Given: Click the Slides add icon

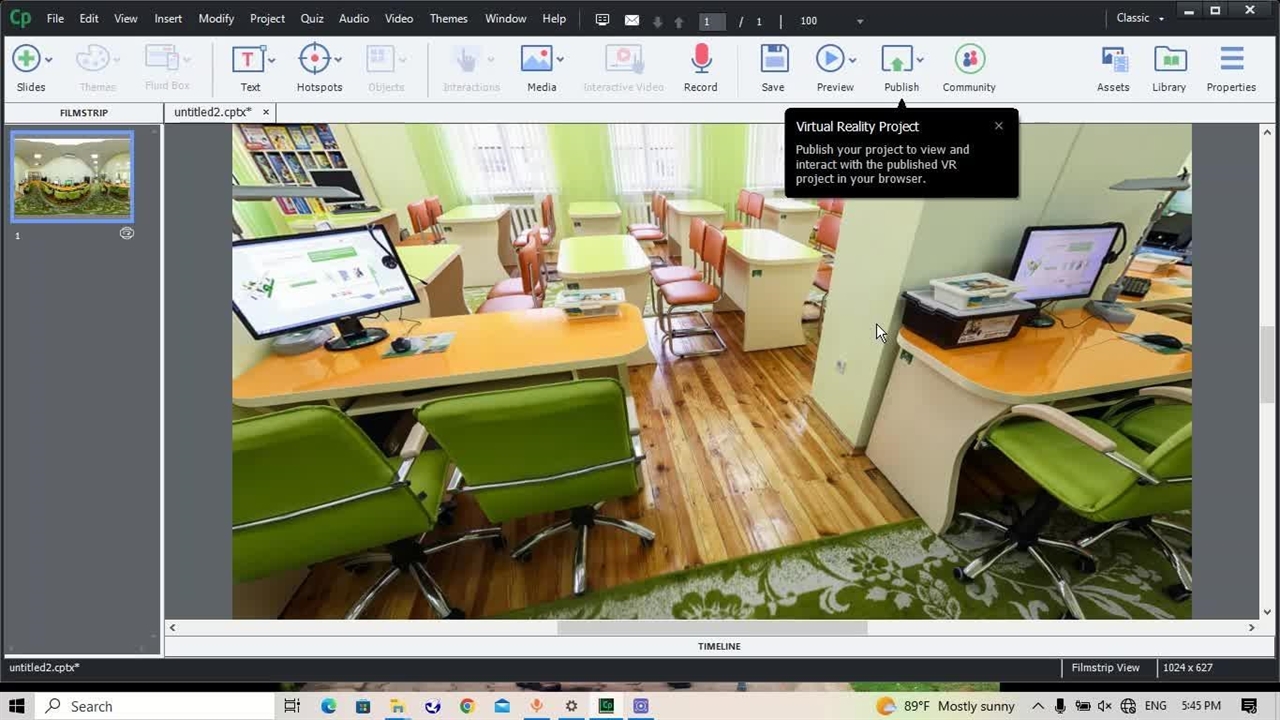Looking at the screenshot, I should [26, 59].
